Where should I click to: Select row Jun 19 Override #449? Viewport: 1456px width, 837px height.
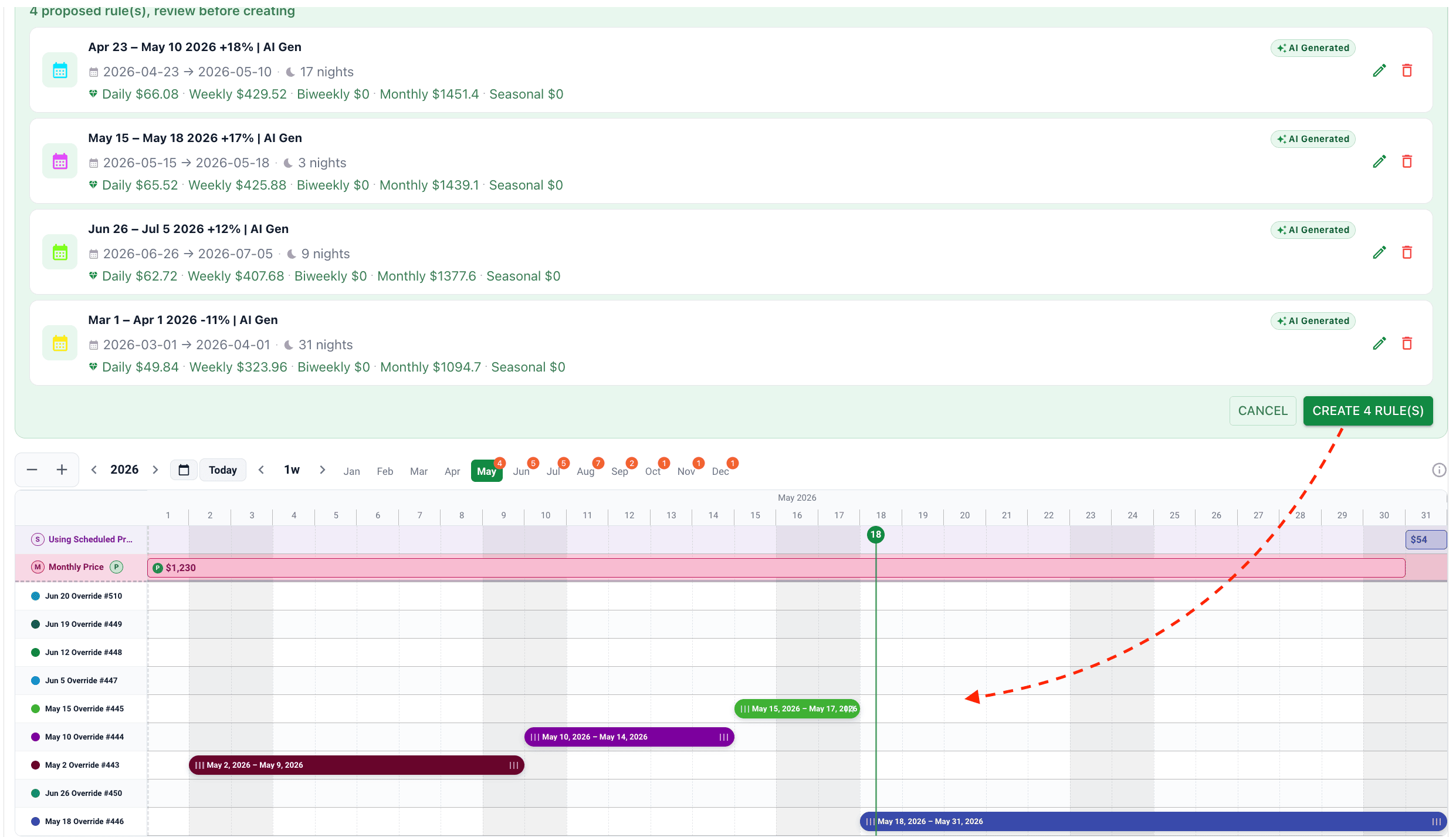click(81, 624)
